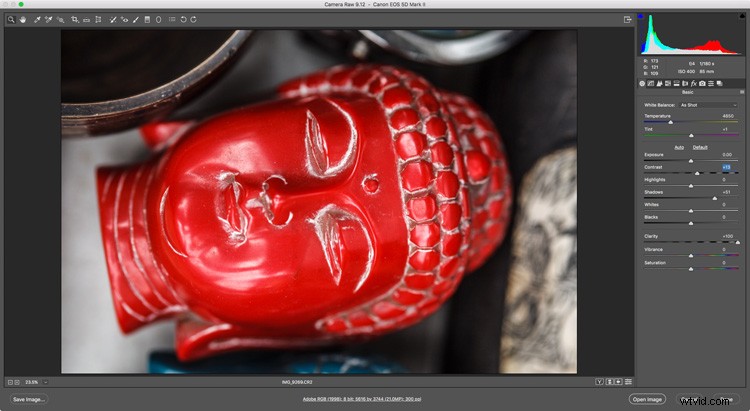Image resolution: width=750 pixels, height=411 pixels.
Task: Switch to the Split Toning panel tab
Action: click(676, 83)
